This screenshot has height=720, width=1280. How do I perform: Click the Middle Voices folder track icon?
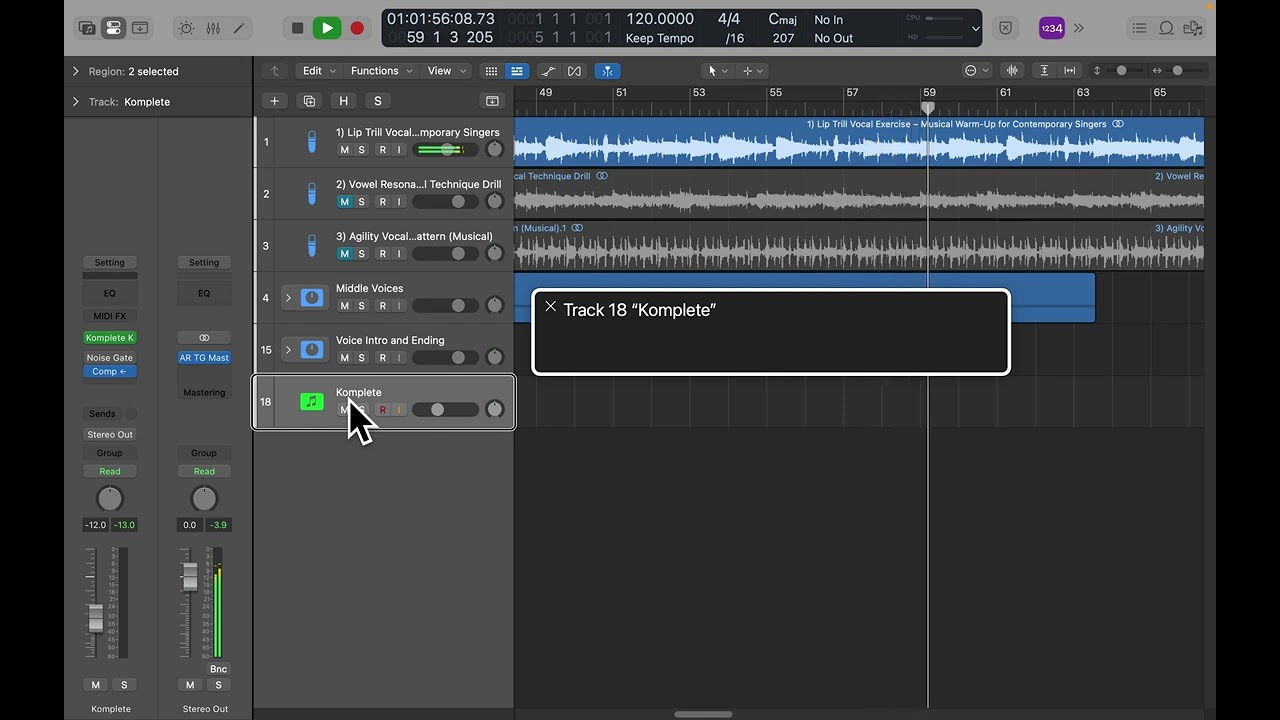312,298
